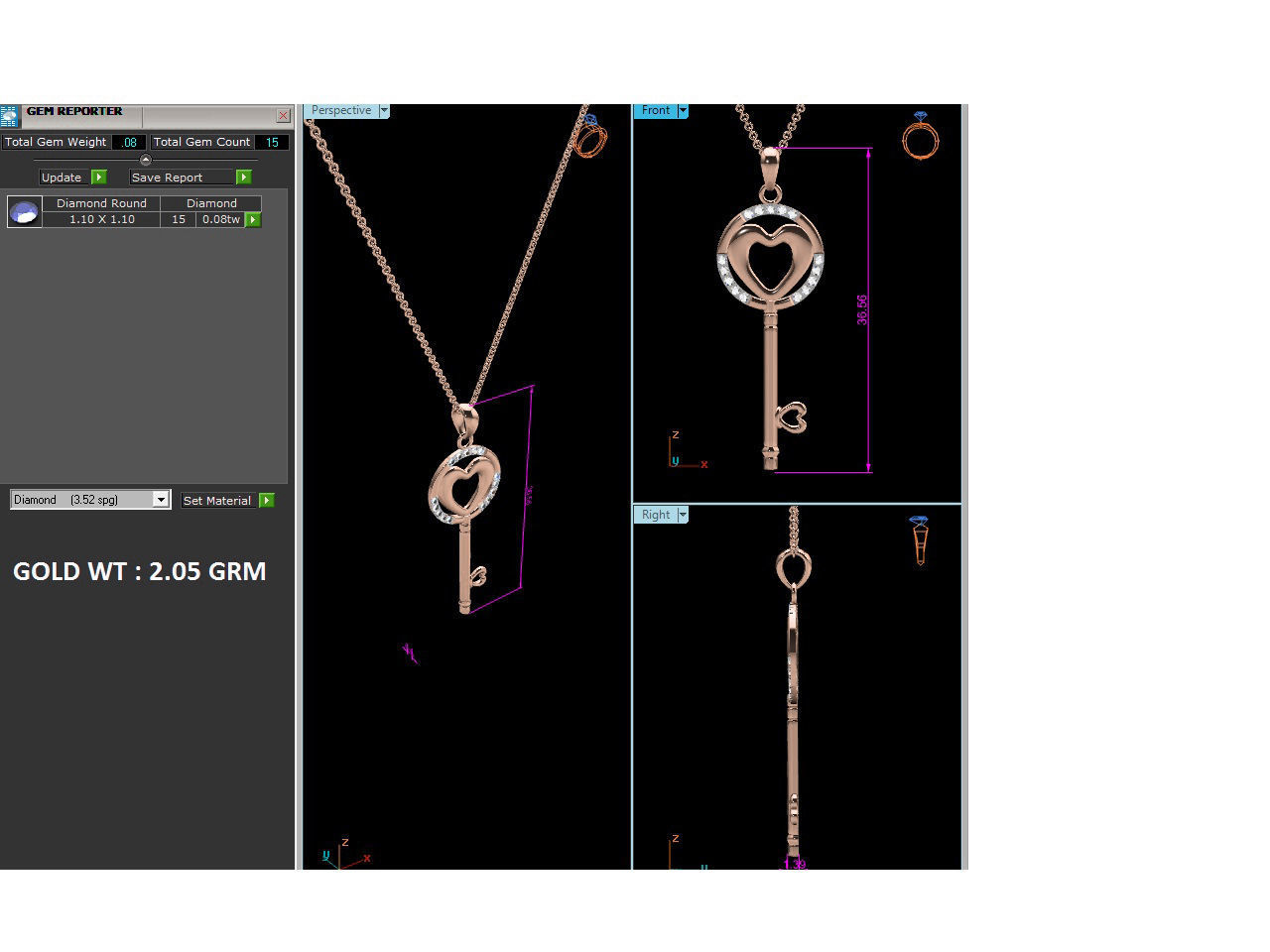Open the Perspective viewport dropdown arrow
1270x952 pixels.
tap(384, 111)
